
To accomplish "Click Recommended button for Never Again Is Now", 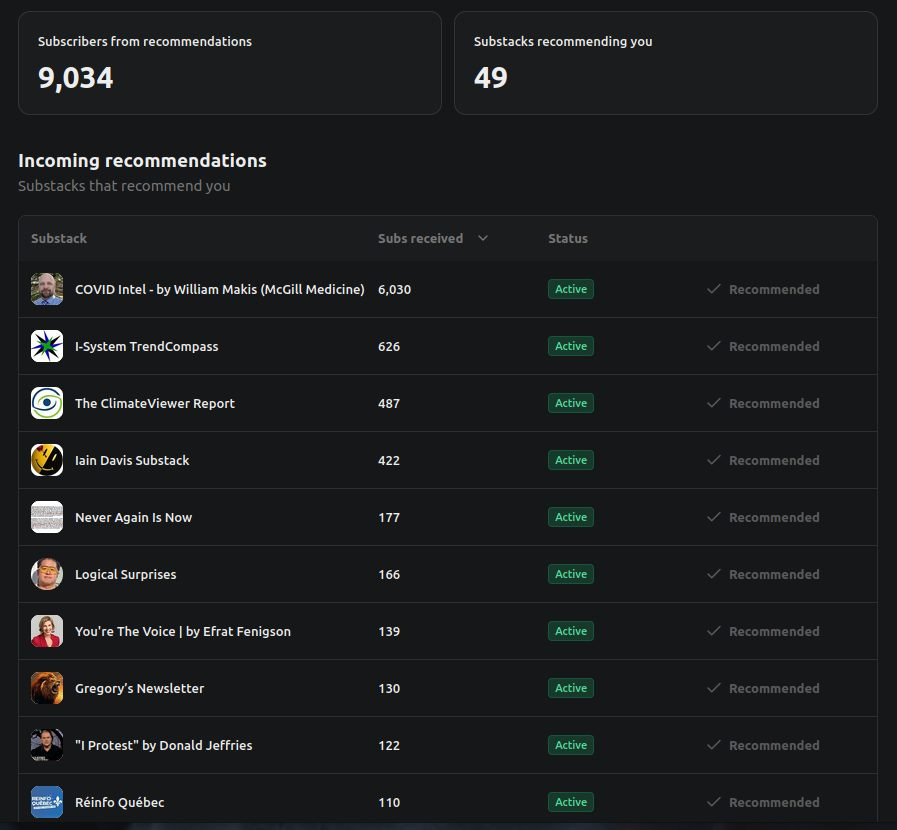I will click(x=763, y=518).
